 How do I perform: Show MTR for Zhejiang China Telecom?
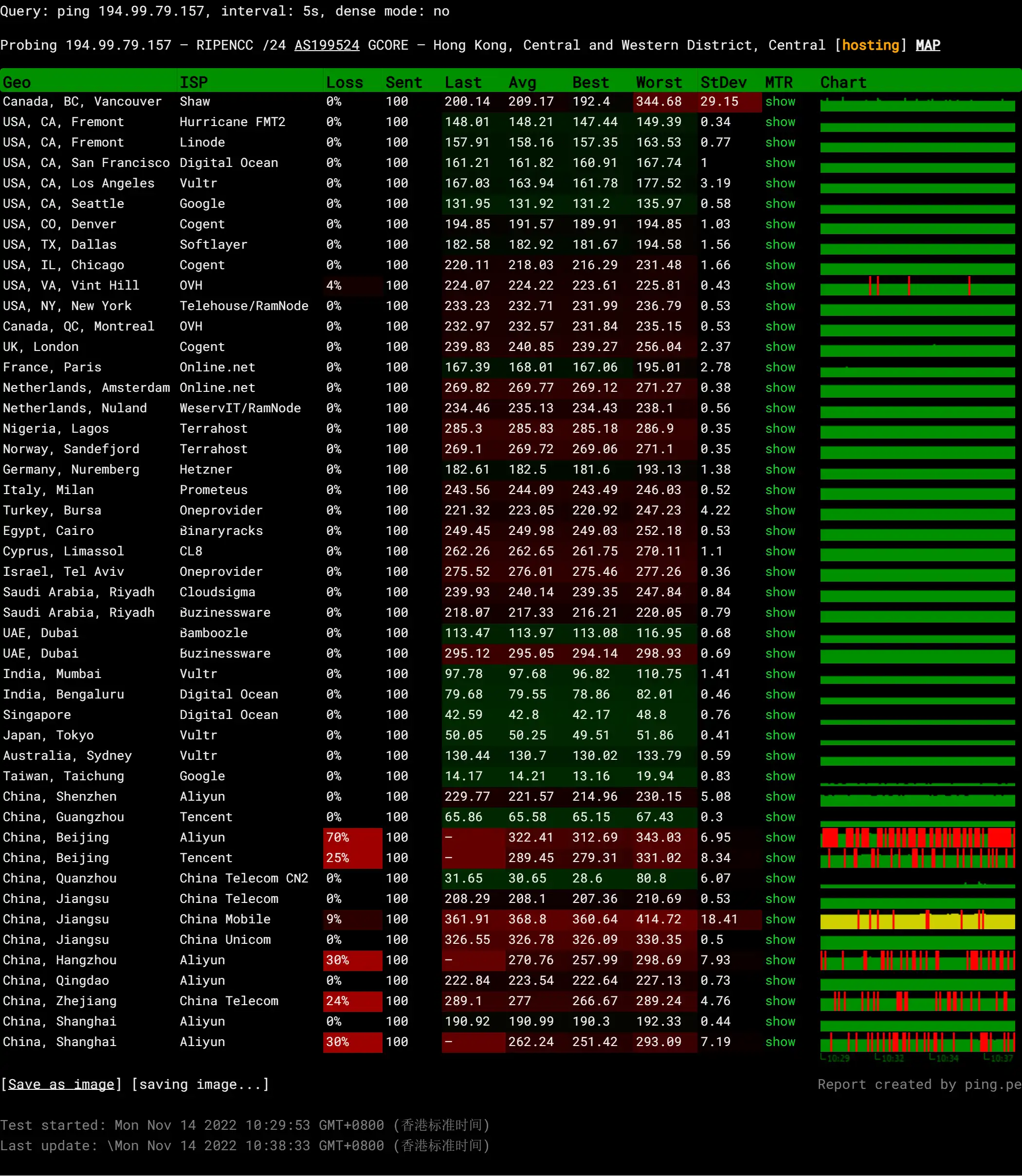pyautogui.click(x=780, y=1001)
